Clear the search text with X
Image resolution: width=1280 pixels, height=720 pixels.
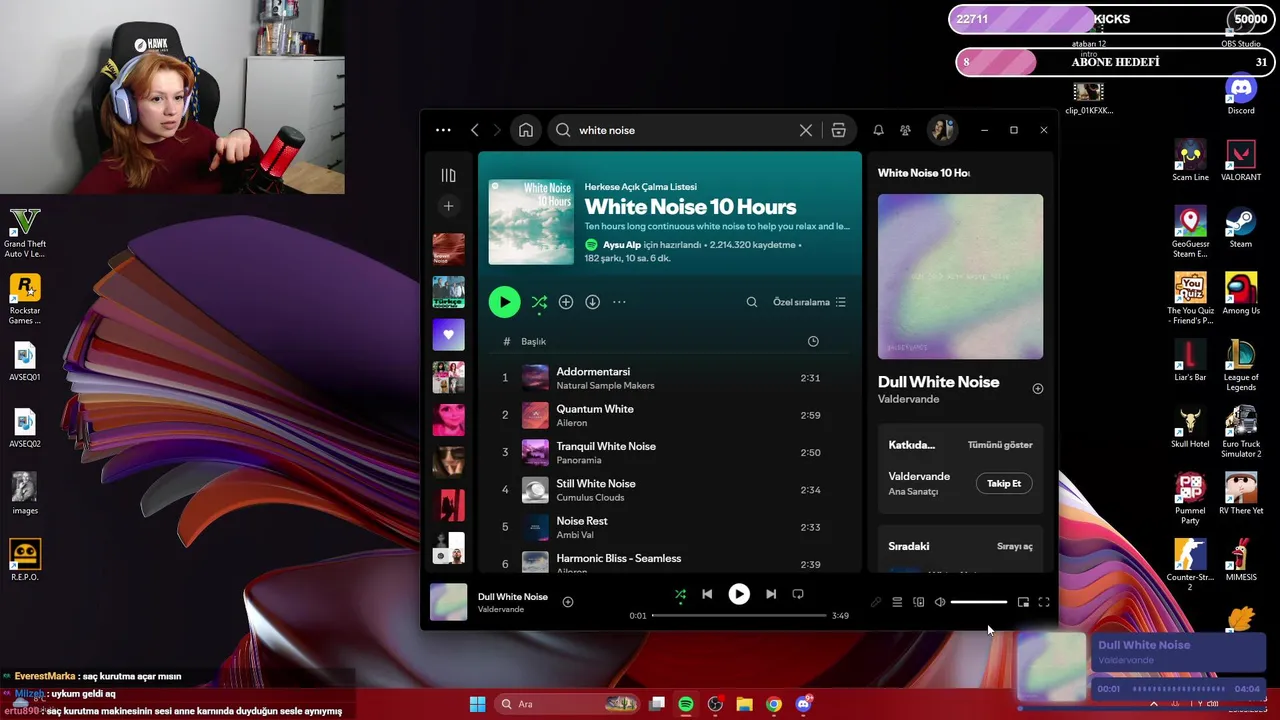click(805, 130)
